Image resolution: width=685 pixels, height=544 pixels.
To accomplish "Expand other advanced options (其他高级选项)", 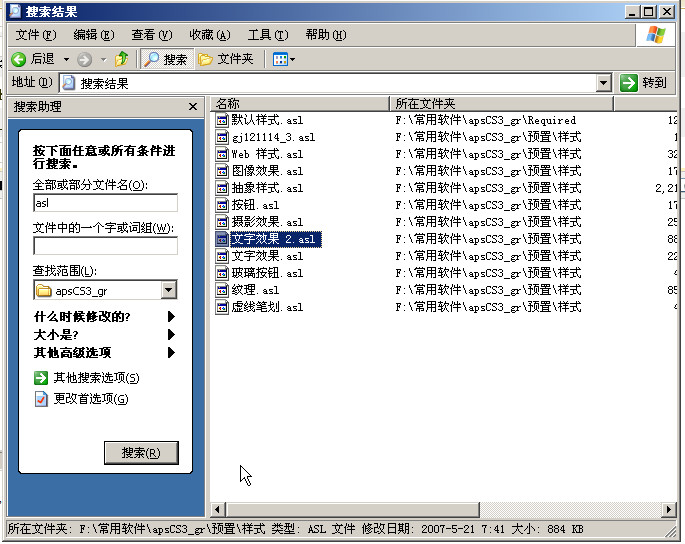I will [x=171, y=353].
